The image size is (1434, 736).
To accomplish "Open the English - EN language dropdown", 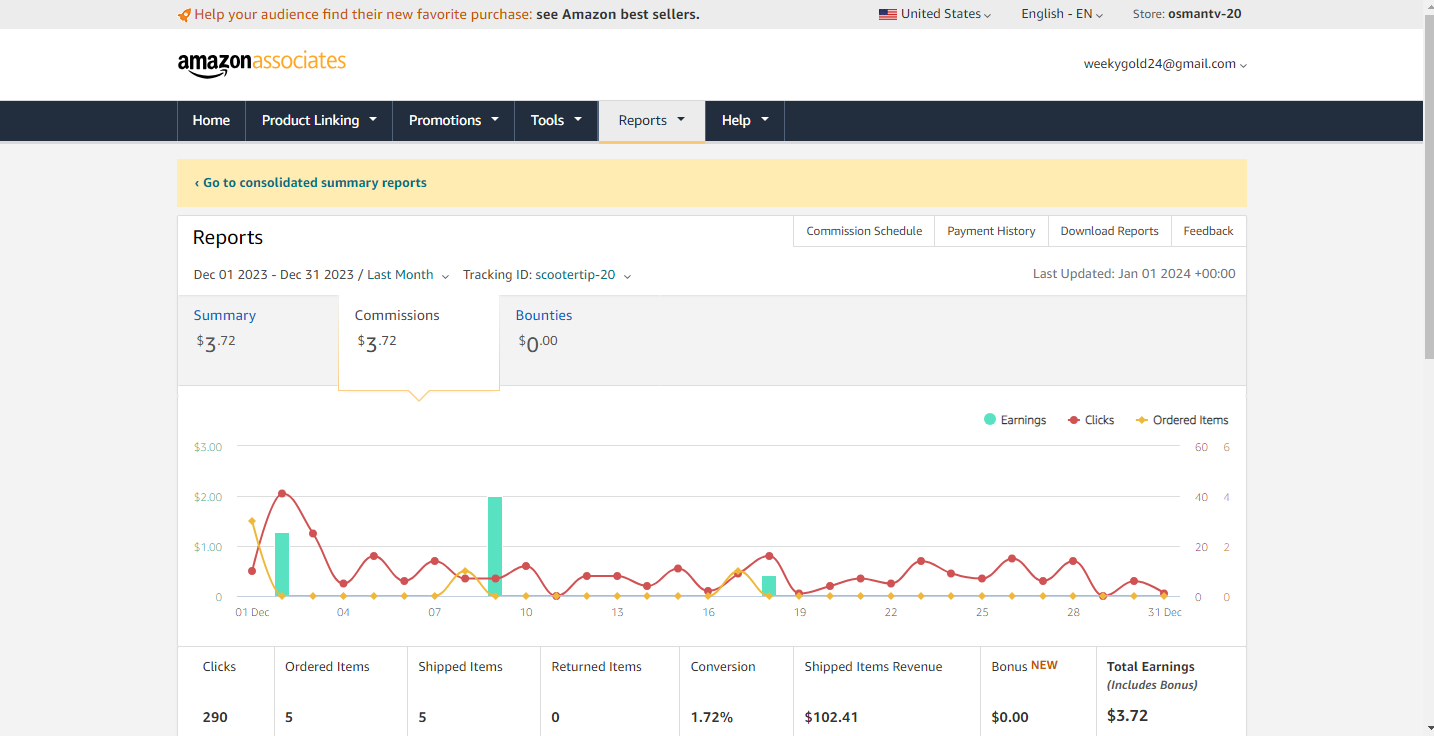I will coord(1062,14).
